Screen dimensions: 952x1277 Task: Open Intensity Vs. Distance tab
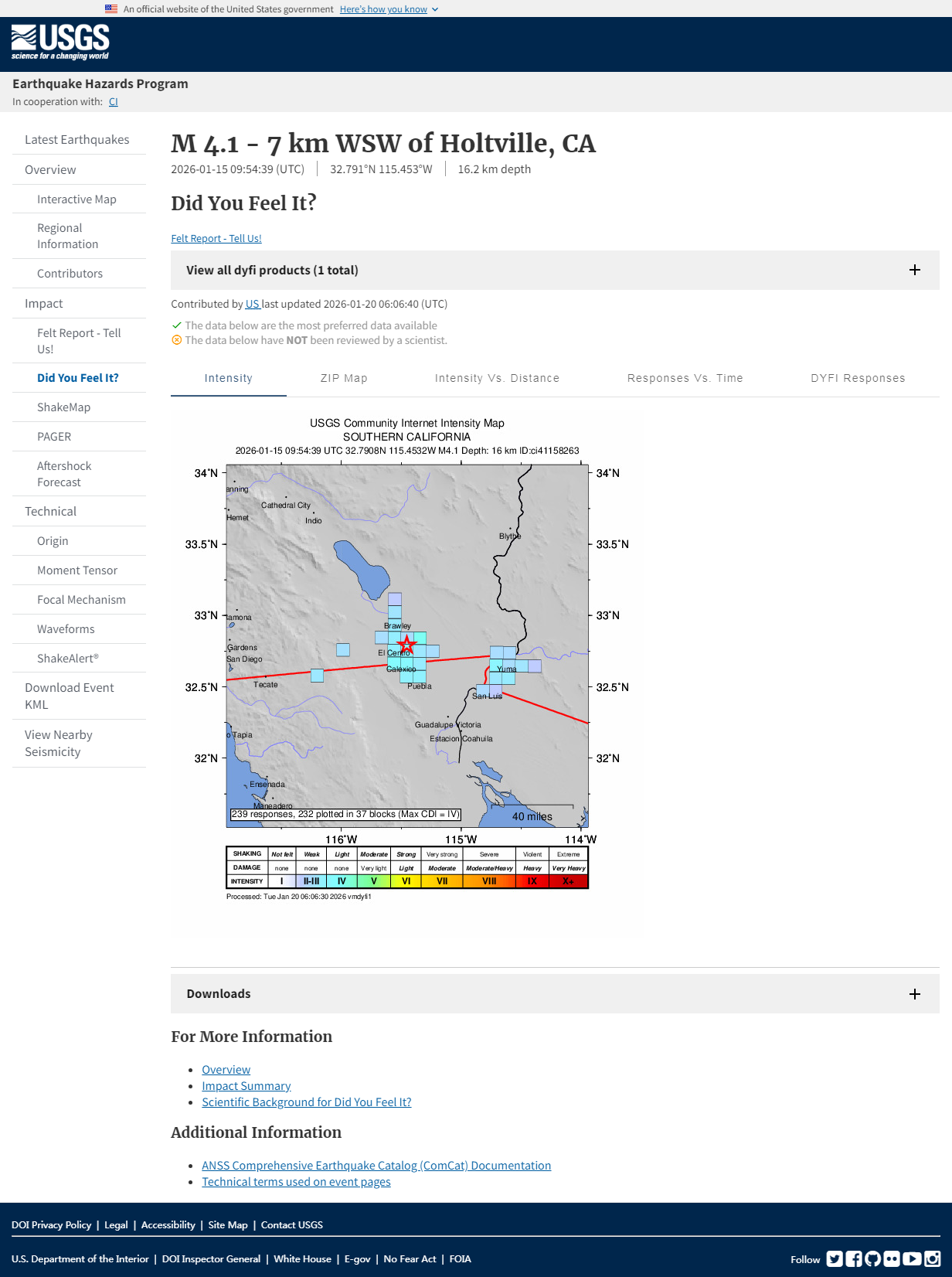(497, 378)
